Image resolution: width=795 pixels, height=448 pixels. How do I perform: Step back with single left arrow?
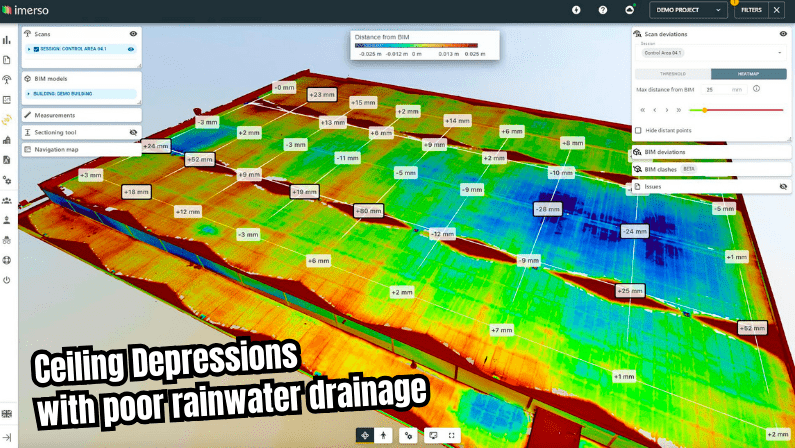tap(655, 110)
